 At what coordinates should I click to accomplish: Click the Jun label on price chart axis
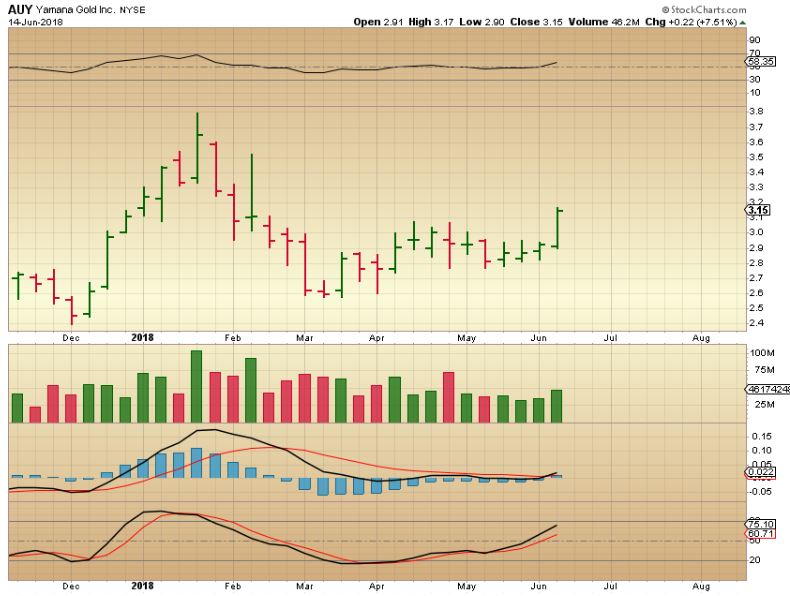[539, 338]
